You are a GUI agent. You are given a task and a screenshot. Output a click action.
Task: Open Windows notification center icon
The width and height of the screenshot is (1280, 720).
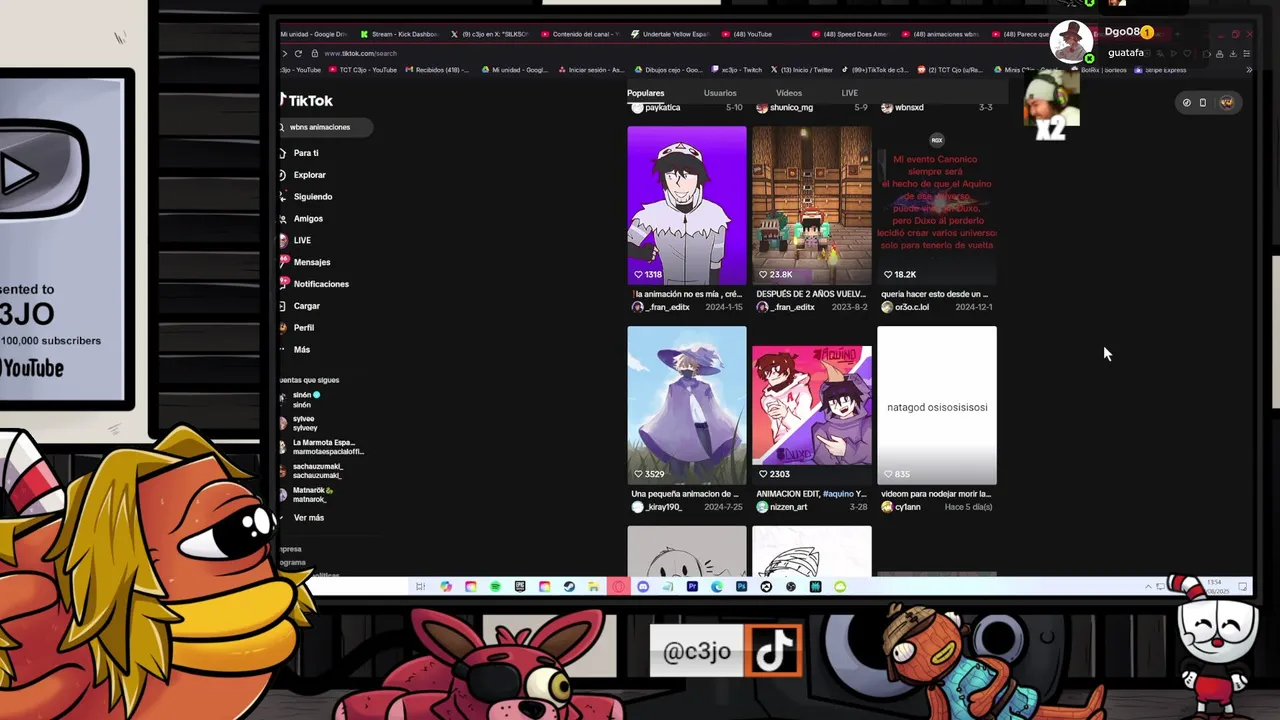coord(1243,586)
